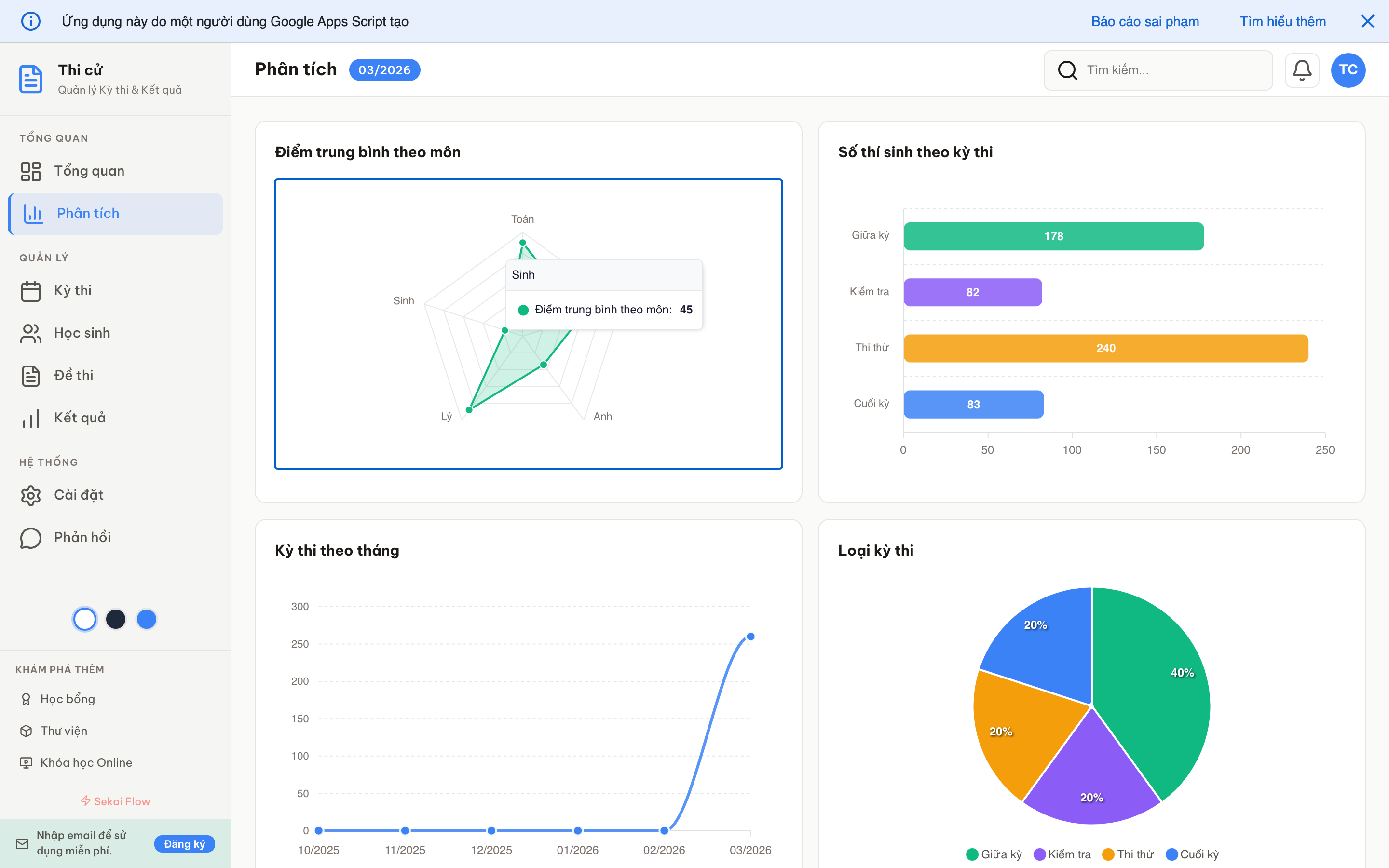The height and width of the screenshot is (868, 1389).
Task: Click the Kỳ thi calendar icon
Action: [30, 290]
